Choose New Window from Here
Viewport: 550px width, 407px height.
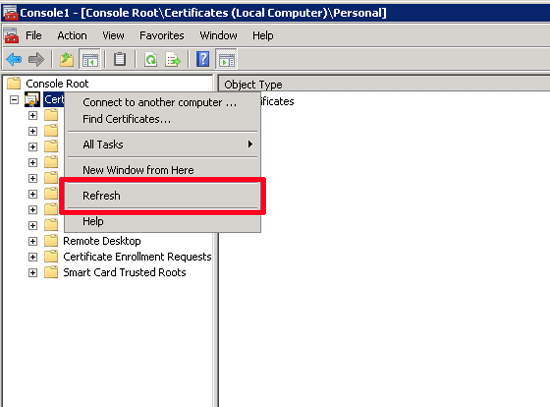click(162, 170)
